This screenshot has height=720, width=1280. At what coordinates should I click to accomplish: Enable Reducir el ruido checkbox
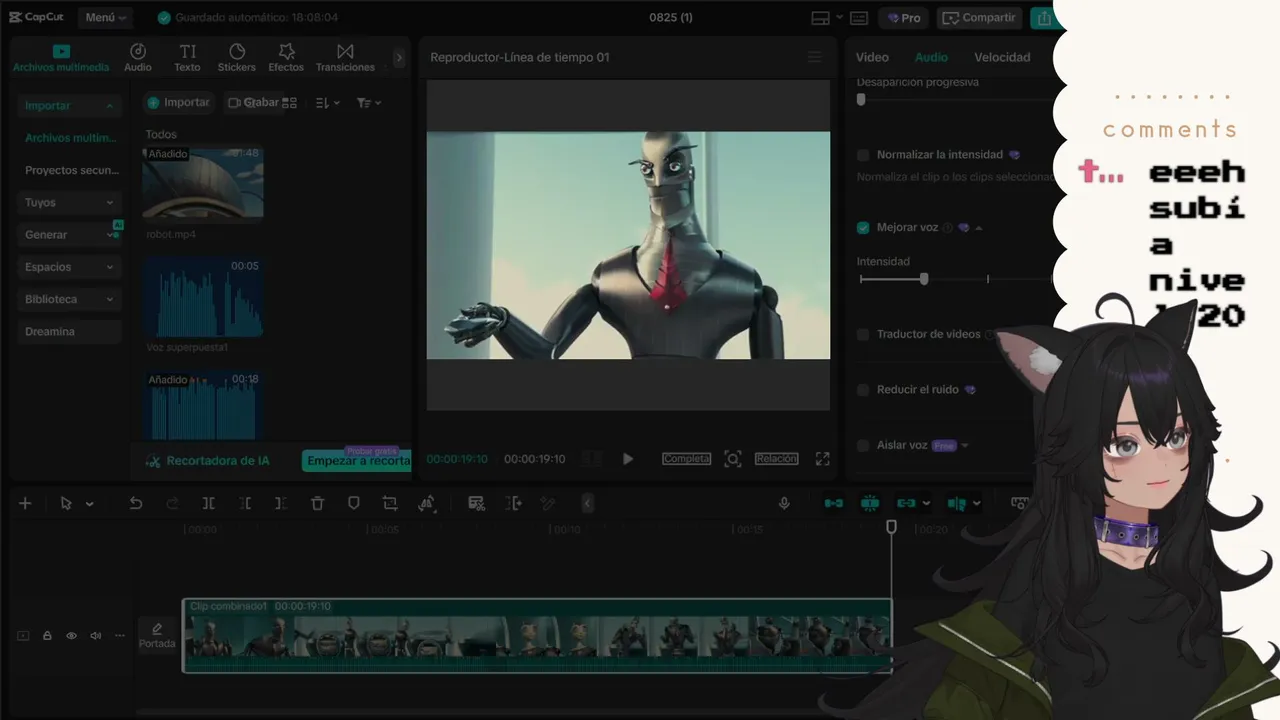[863, 390]
